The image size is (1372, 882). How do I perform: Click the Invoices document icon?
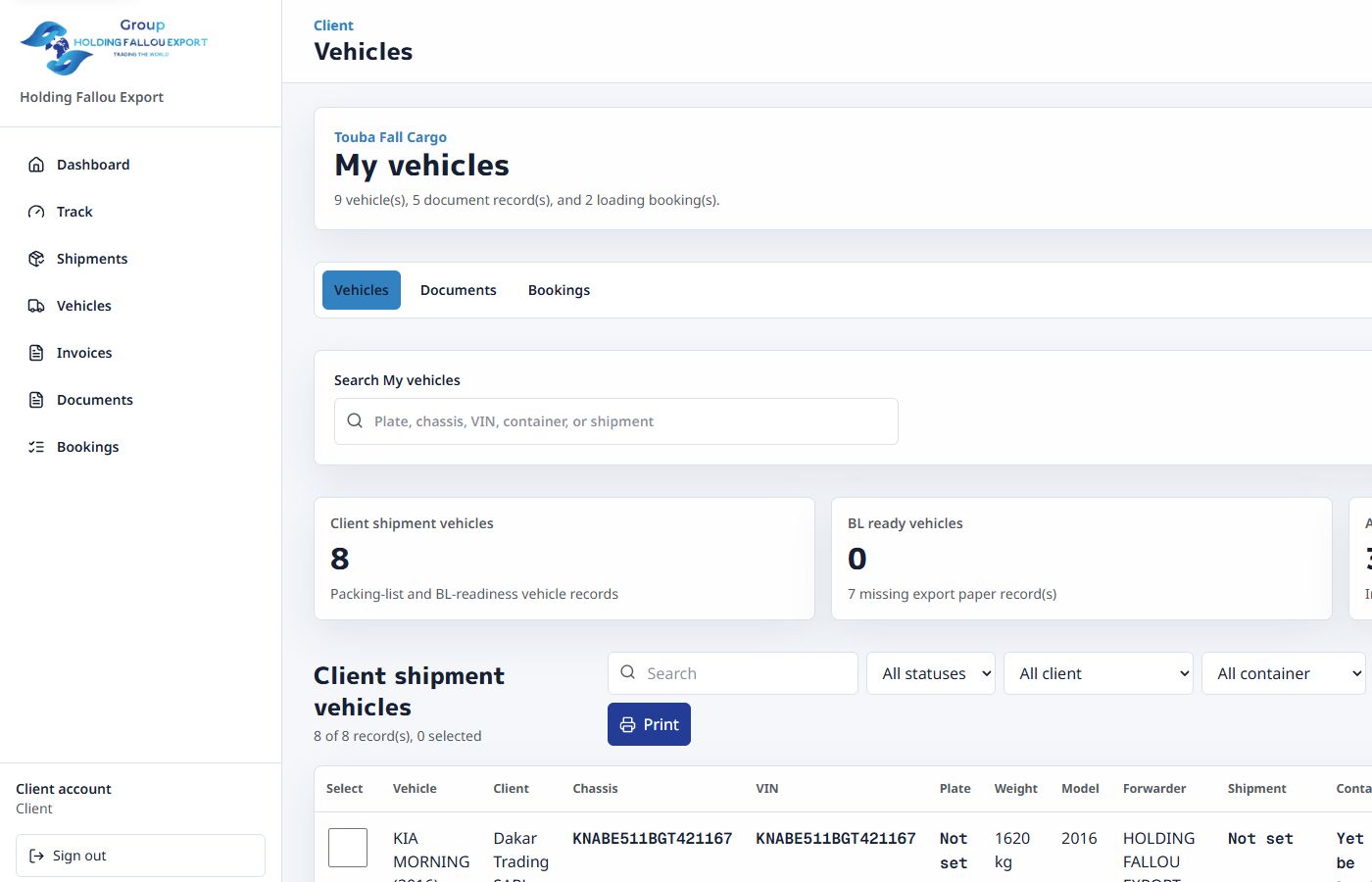click(x=36, y=353)
